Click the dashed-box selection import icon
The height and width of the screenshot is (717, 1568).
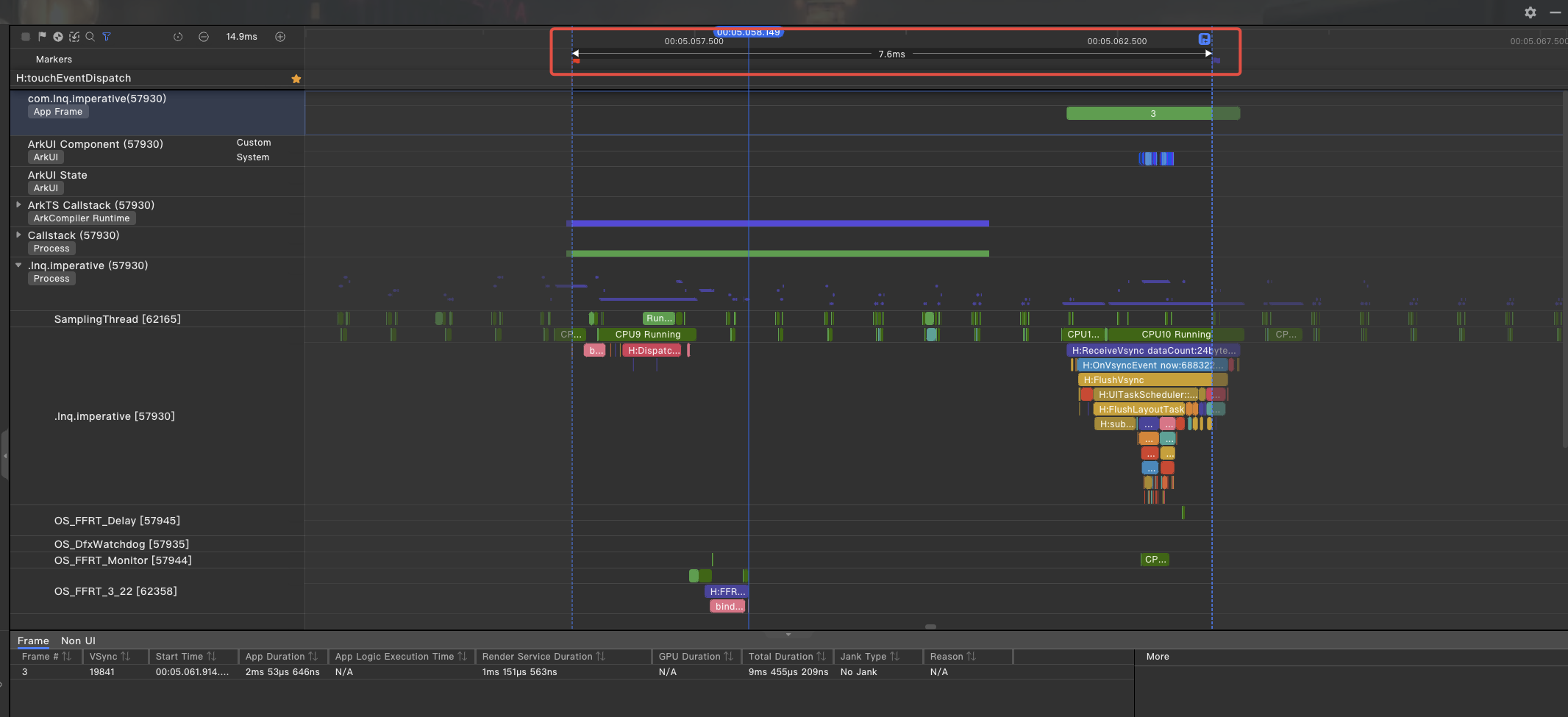point(74,36)
